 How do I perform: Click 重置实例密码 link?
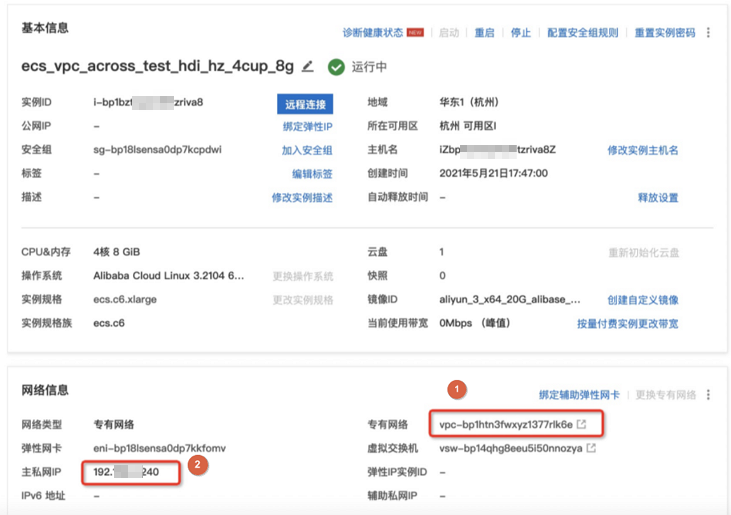[x=665, y=33]
